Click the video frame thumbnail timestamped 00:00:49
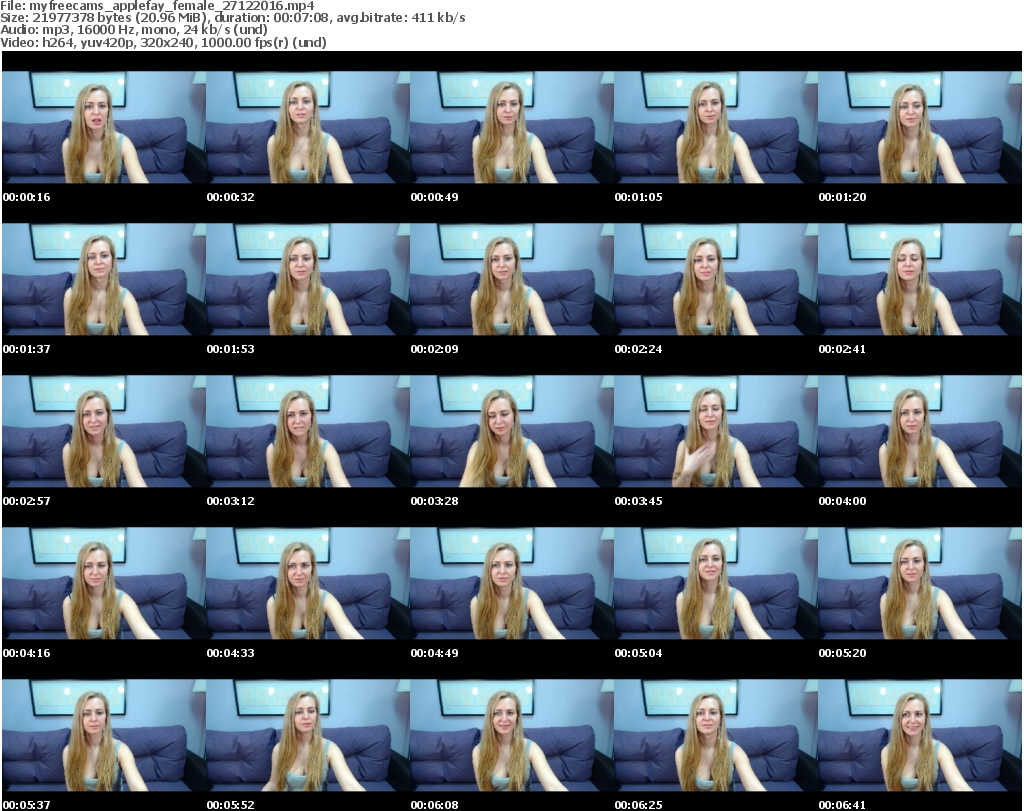This screenshot has height=811, width=1024. pyautogui.click(x=512, y=127)
